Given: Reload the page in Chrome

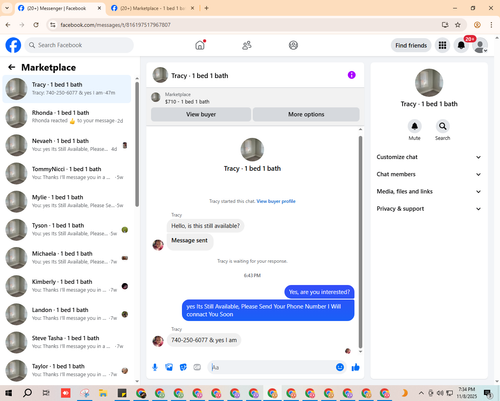Looking at the screenshot, I should tap(36, 25).
